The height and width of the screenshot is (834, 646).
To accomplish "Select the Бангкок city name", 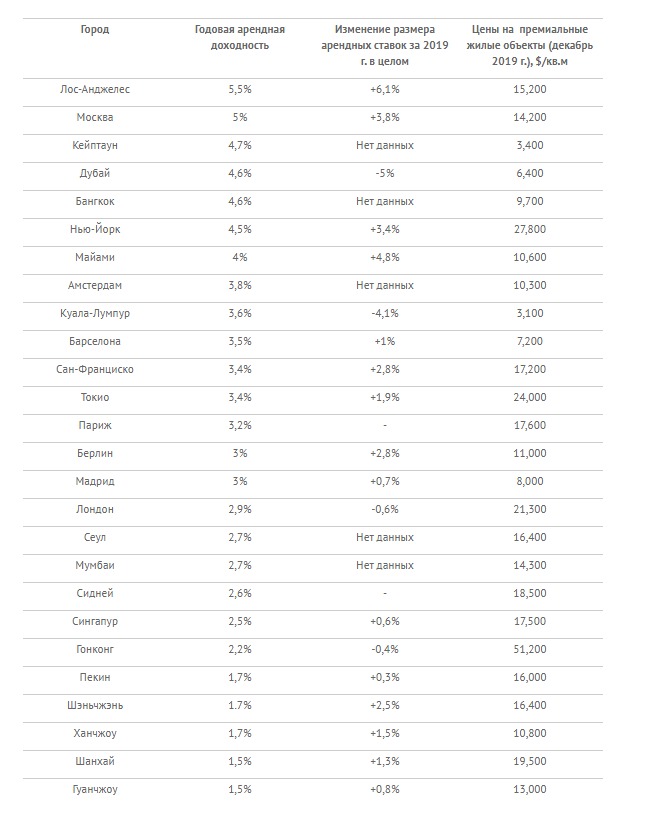I will click(x=95, y=201).
